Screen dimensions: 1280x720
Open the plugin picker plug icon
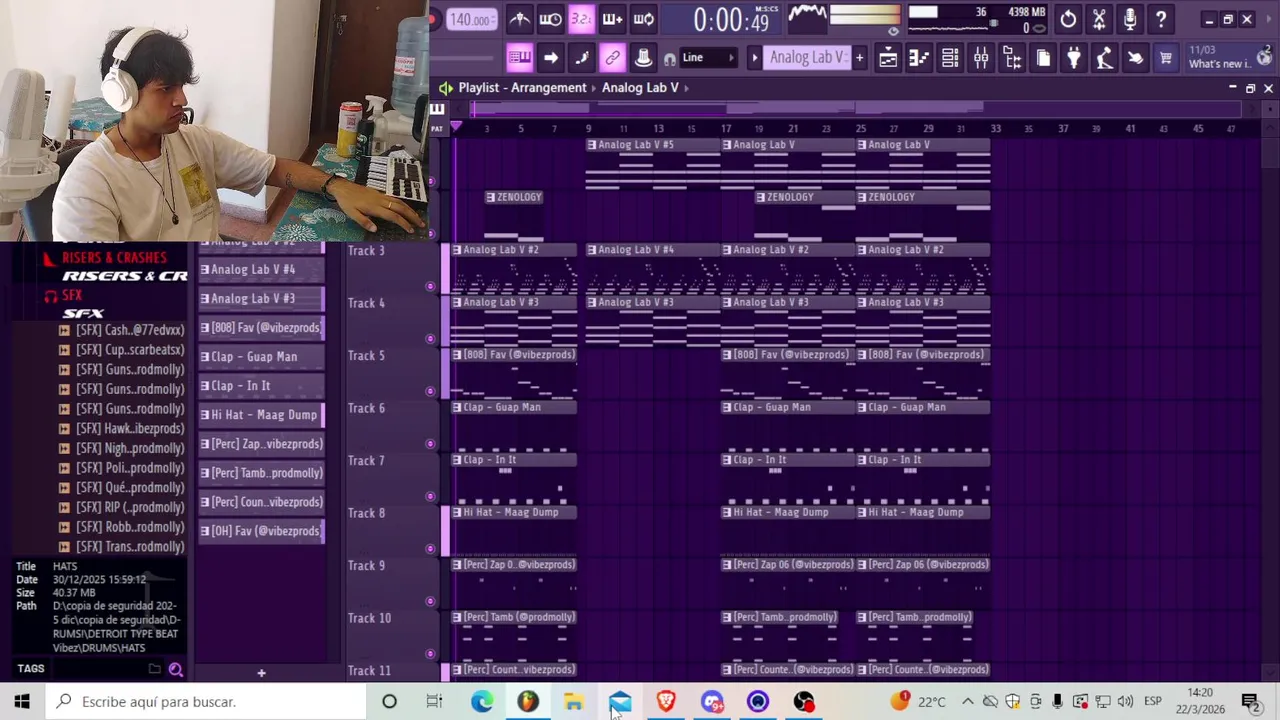[1074, 59]
